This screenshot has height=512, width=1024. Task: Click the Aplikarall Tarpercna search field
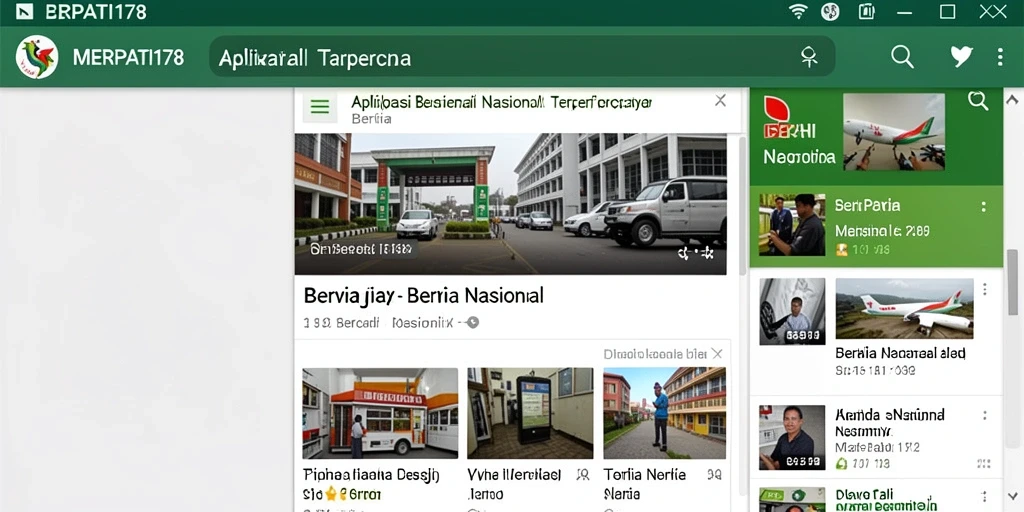click(521, 57)
